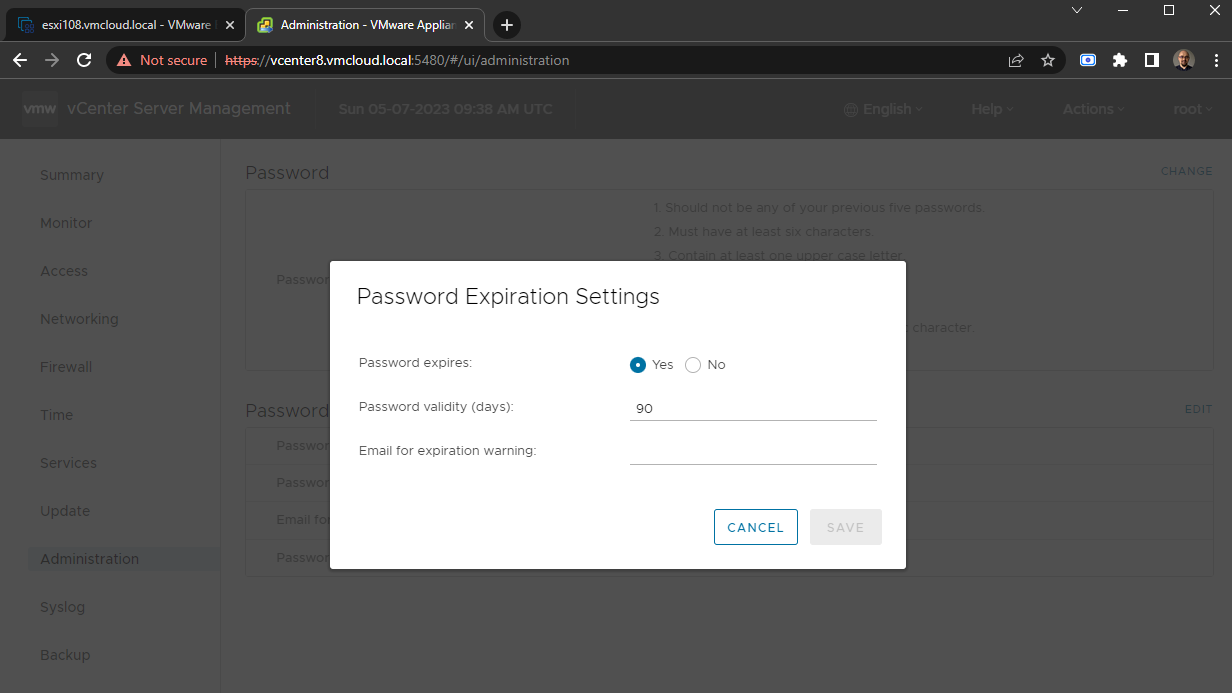Choose the No expiration radio option
This screenshot has height=693, width=1232.
coord(692,364)
